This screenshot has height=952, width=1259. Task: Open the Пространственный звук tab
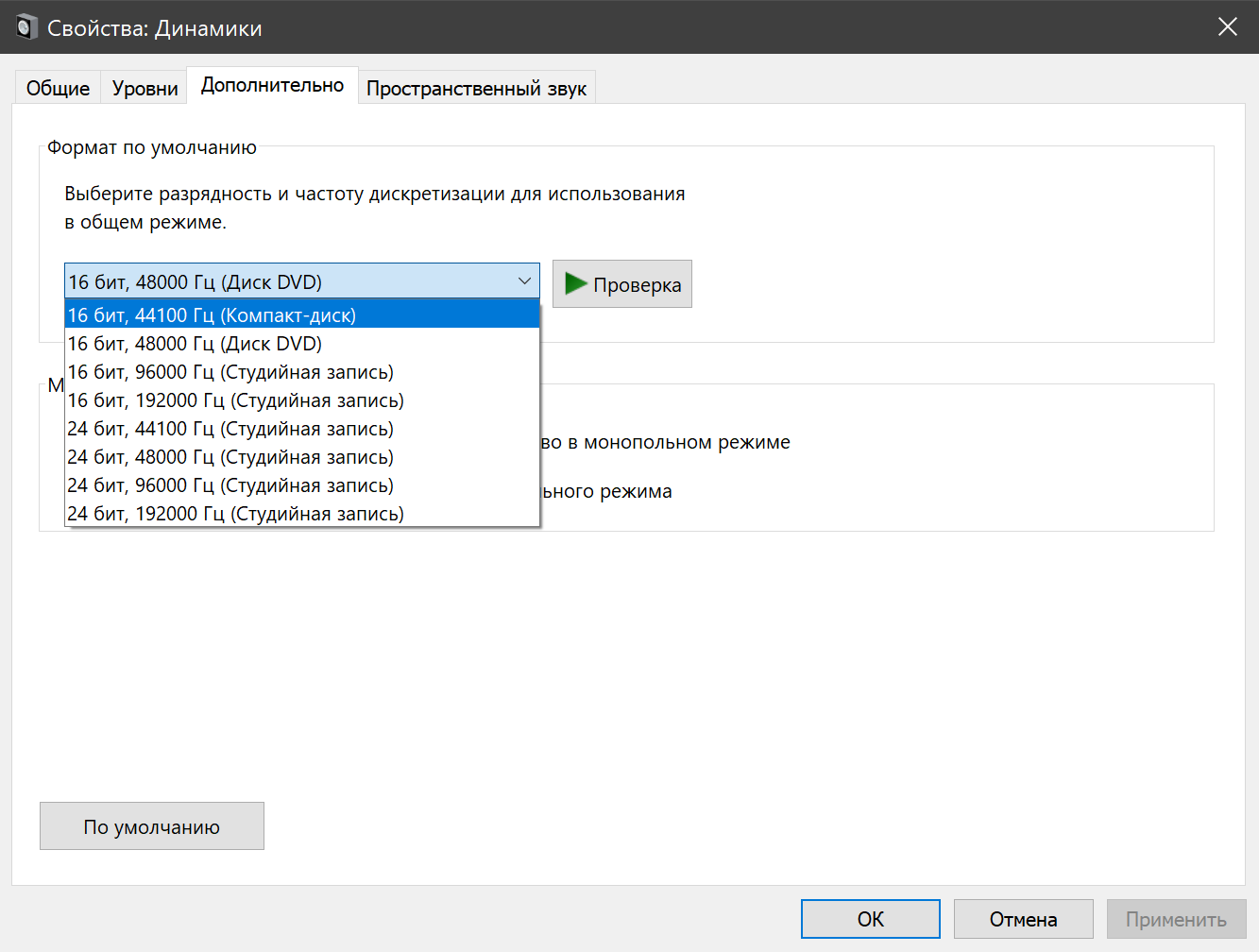click(x=476, y=88)
